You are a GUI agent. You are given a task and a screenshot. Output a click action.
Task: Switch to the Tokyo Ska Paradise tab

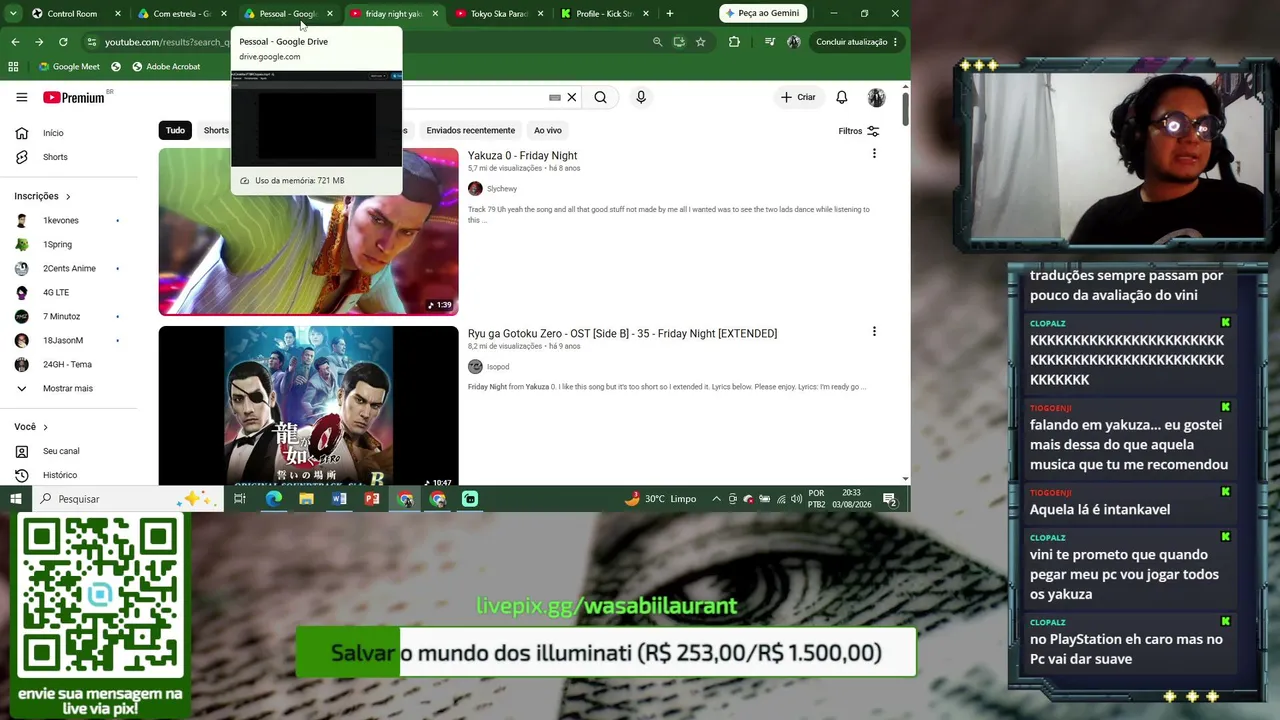tap(499, 14)
